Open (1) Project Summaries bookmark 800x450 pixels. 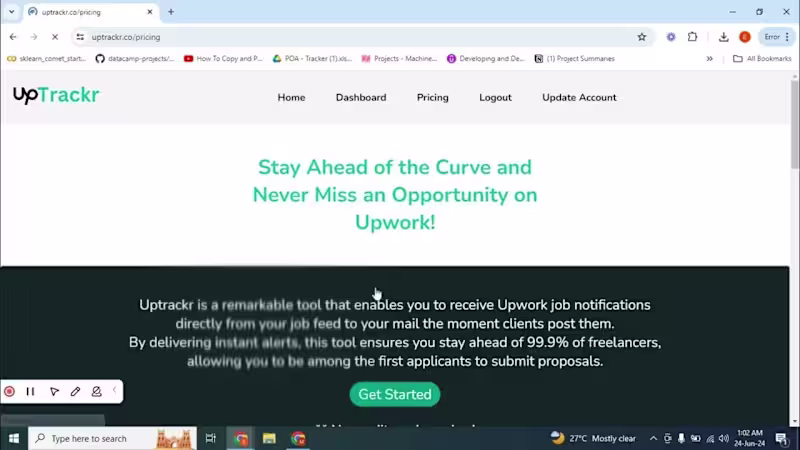(574, 59)
